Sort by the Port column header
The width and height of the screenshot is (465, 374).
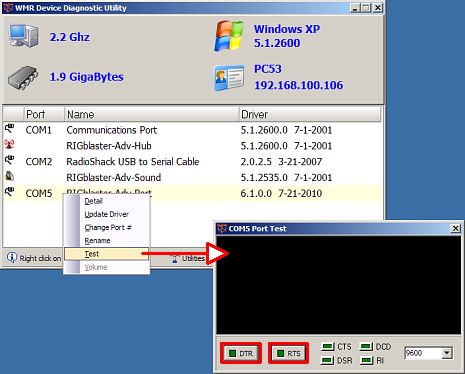pyautogui.click(x=44, y=114)
